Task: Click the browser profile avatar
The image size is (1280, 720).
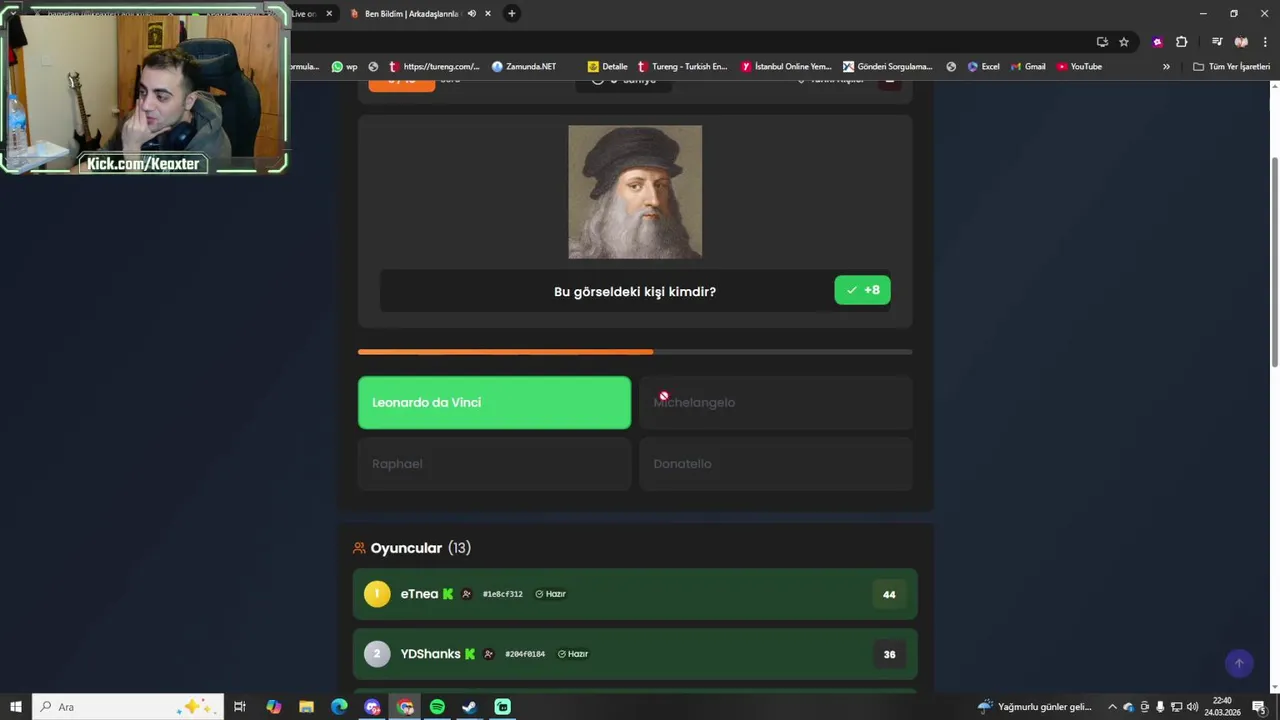Action: [x=1241, y=42]
